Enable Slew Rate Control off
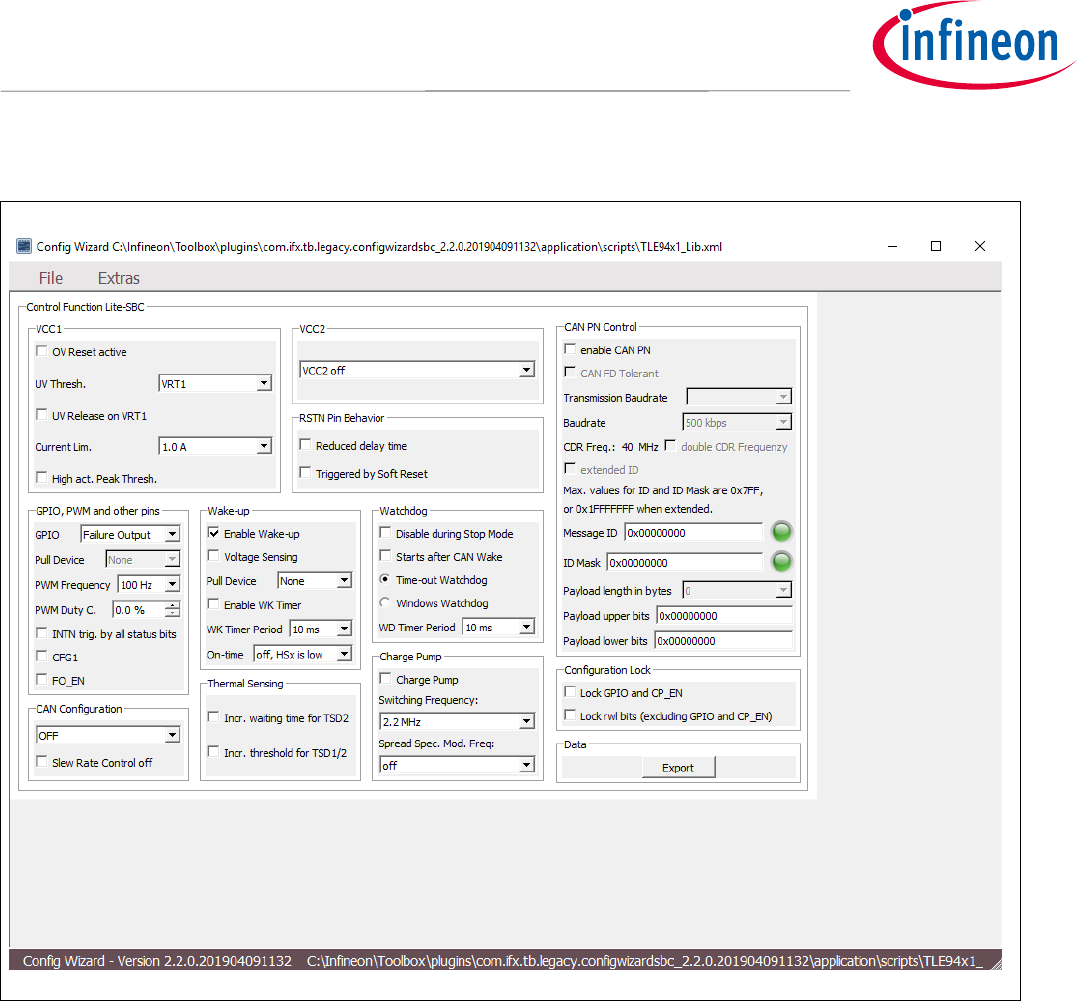The image size is (1077, 1001). pyautogui.click(x=41, y=762)
